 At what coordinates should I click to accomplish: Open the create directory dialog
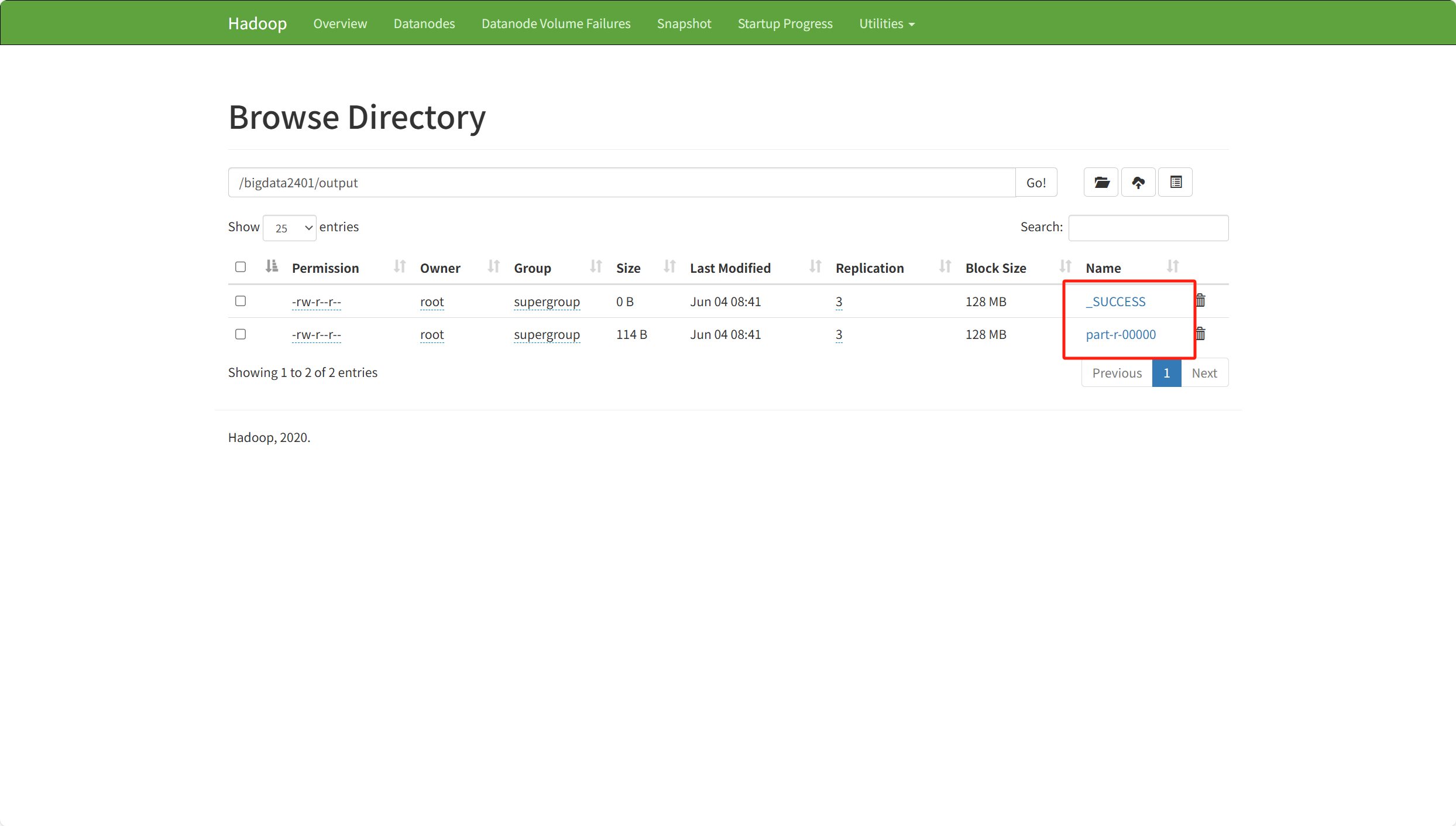tap(1101, 182)
